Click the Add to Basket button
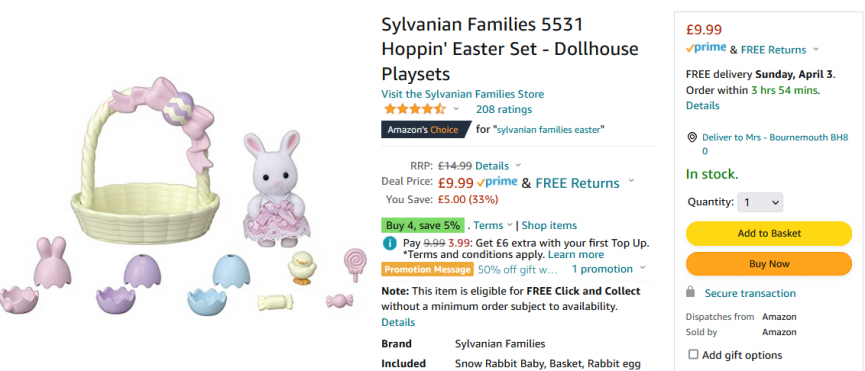This screenshot has width=865, height=371. point(768,233)
